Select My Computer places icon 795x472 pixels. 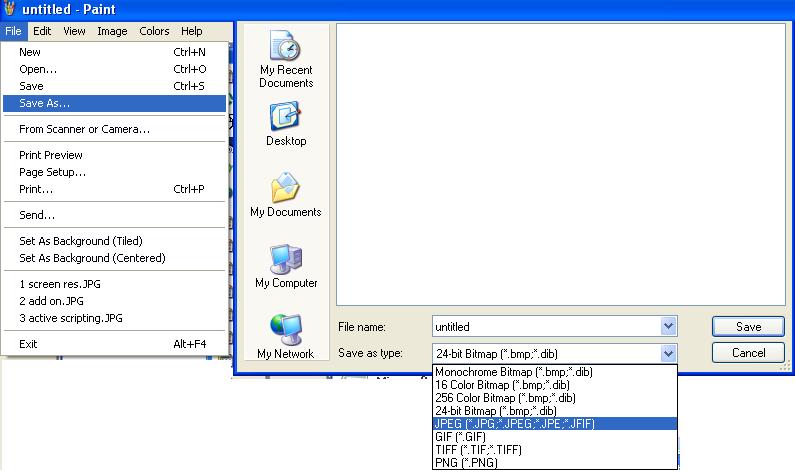pos(286,260)
